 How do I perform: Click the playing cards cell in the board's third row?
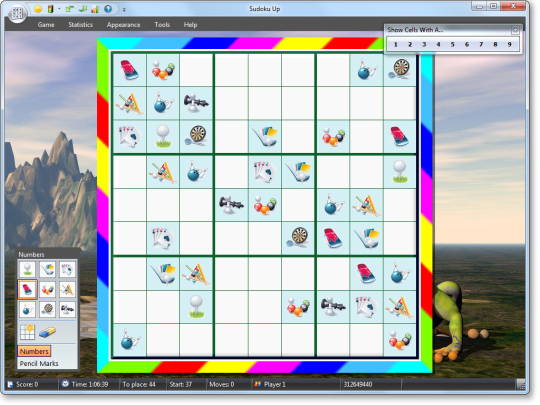[129, 137]
